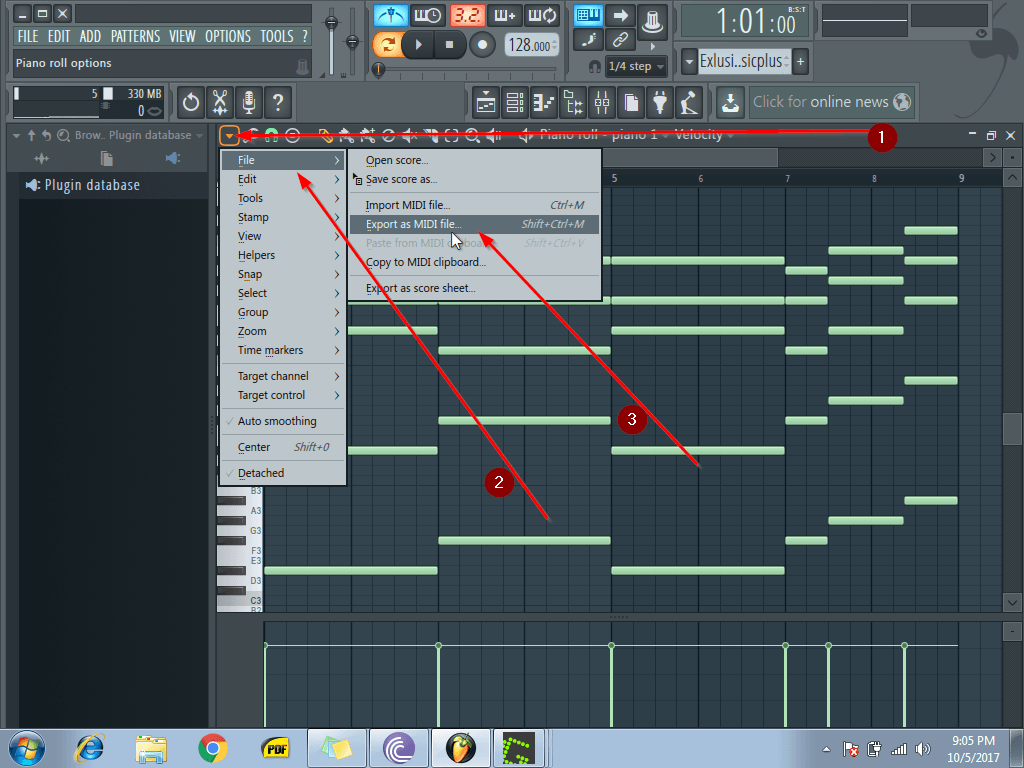Screen dimensions: 1024x768
Task: Select Import MIDI file
Action: point(474,205)
